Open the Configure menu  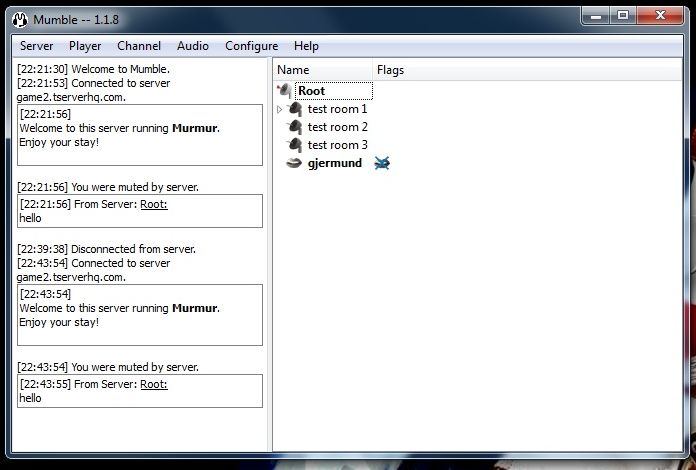click(x=252, y=46)
